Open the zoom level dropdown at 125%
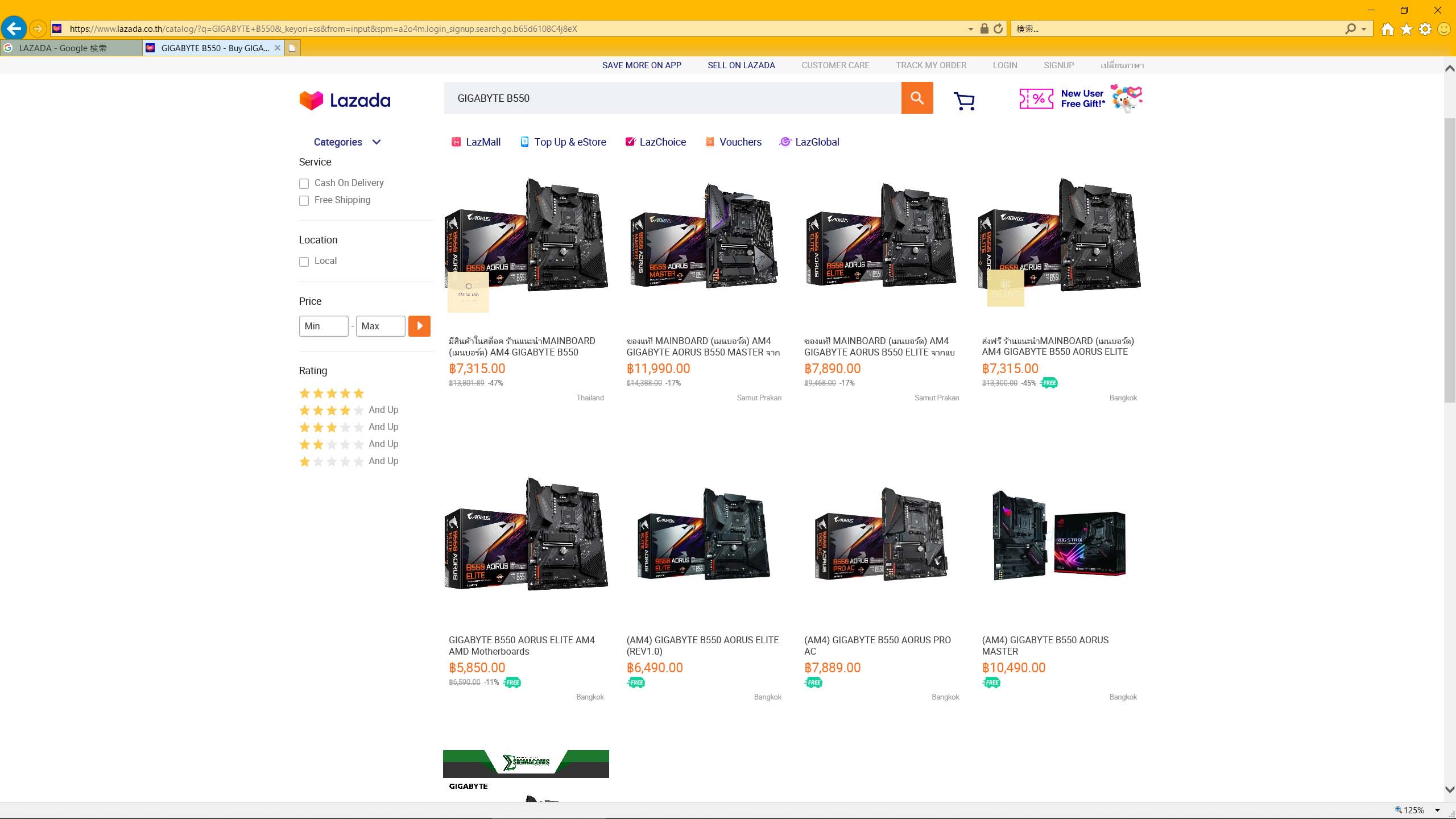1456x819 pixels. click(x=1437, y=810)
